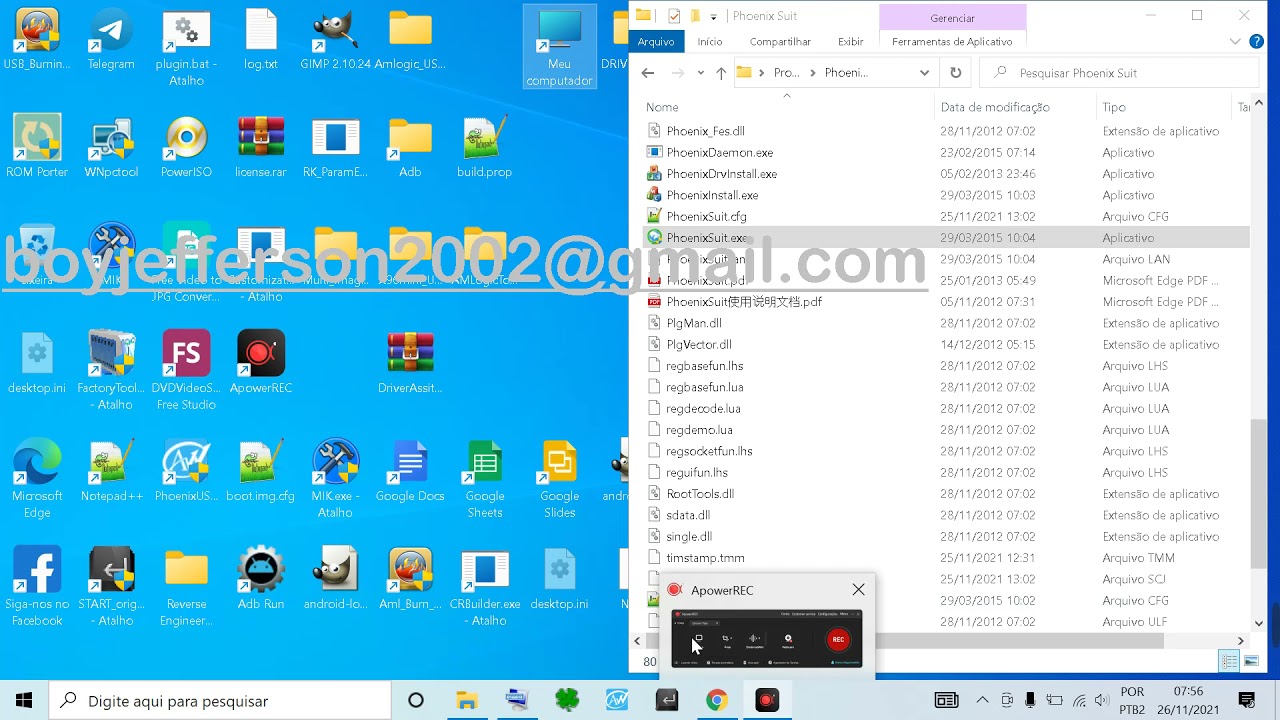Select PhoenixInstall.exe in file list
Viewport: 1280px width, 720px height.
coord(712,195)
